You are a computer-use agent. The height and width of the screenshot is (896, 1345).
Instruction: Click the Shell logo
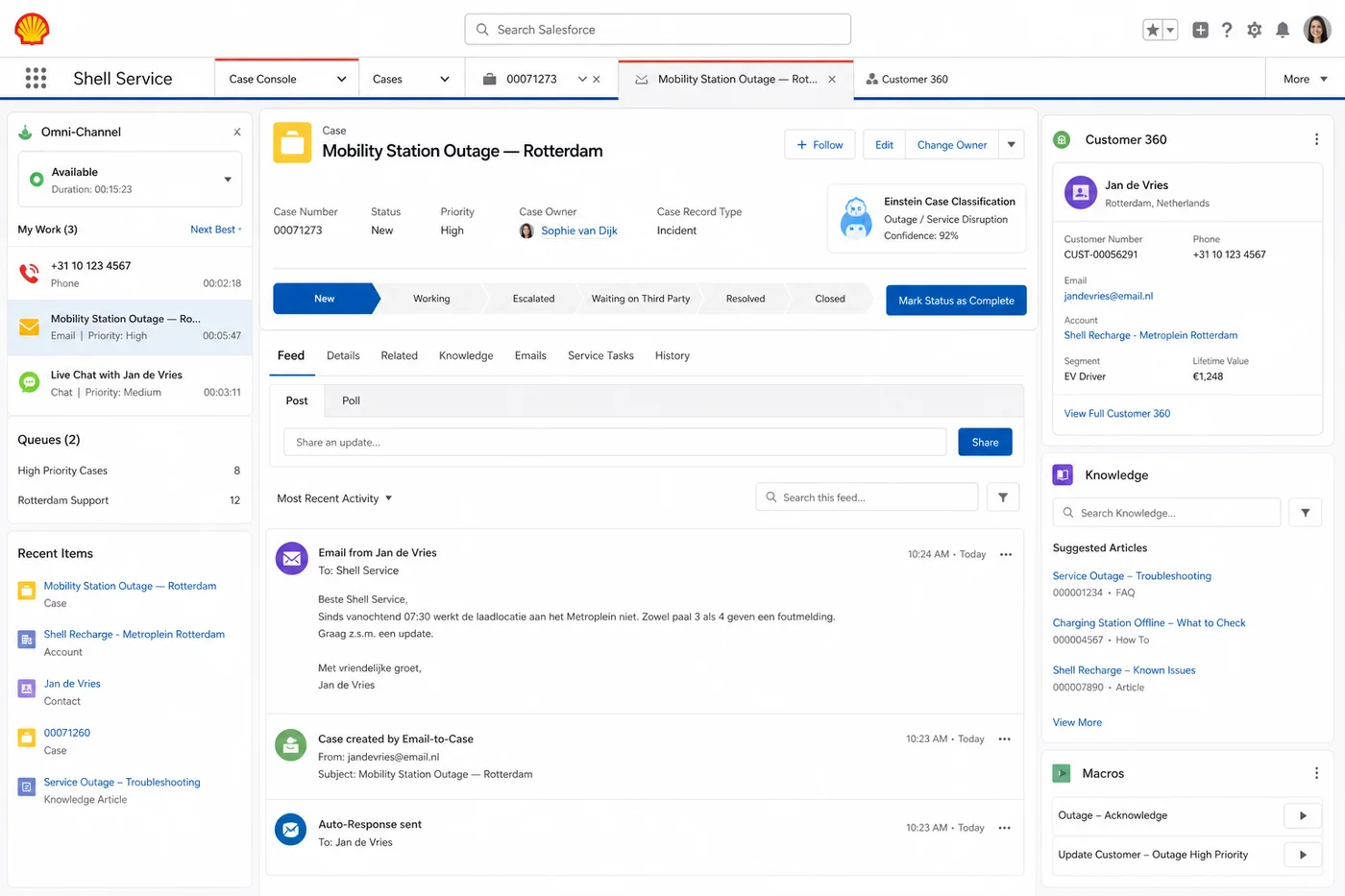click(x=32, y=29)
